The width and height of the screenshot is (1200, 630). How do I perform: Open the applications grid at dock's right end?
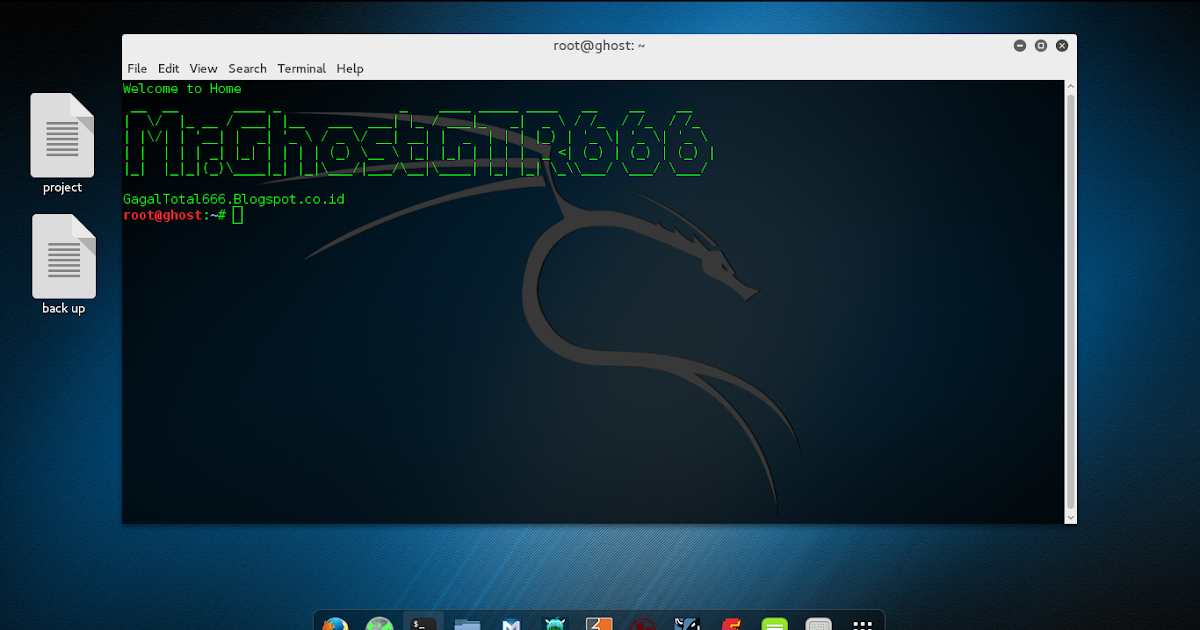tap(862, 622)
